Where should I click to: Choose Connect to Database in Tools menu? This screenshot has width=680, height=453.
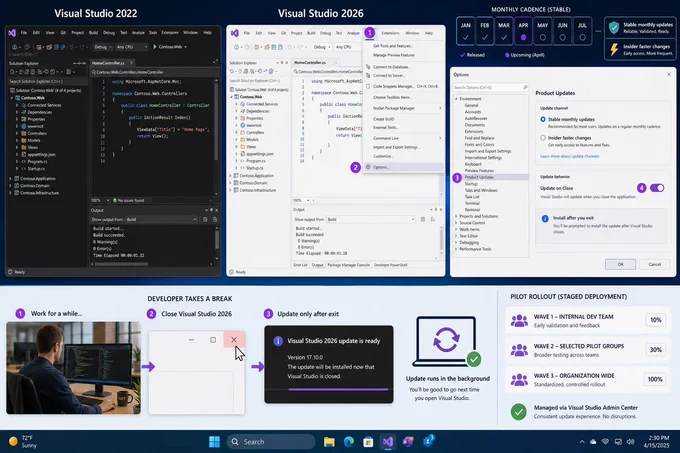(x=403, y=67)
